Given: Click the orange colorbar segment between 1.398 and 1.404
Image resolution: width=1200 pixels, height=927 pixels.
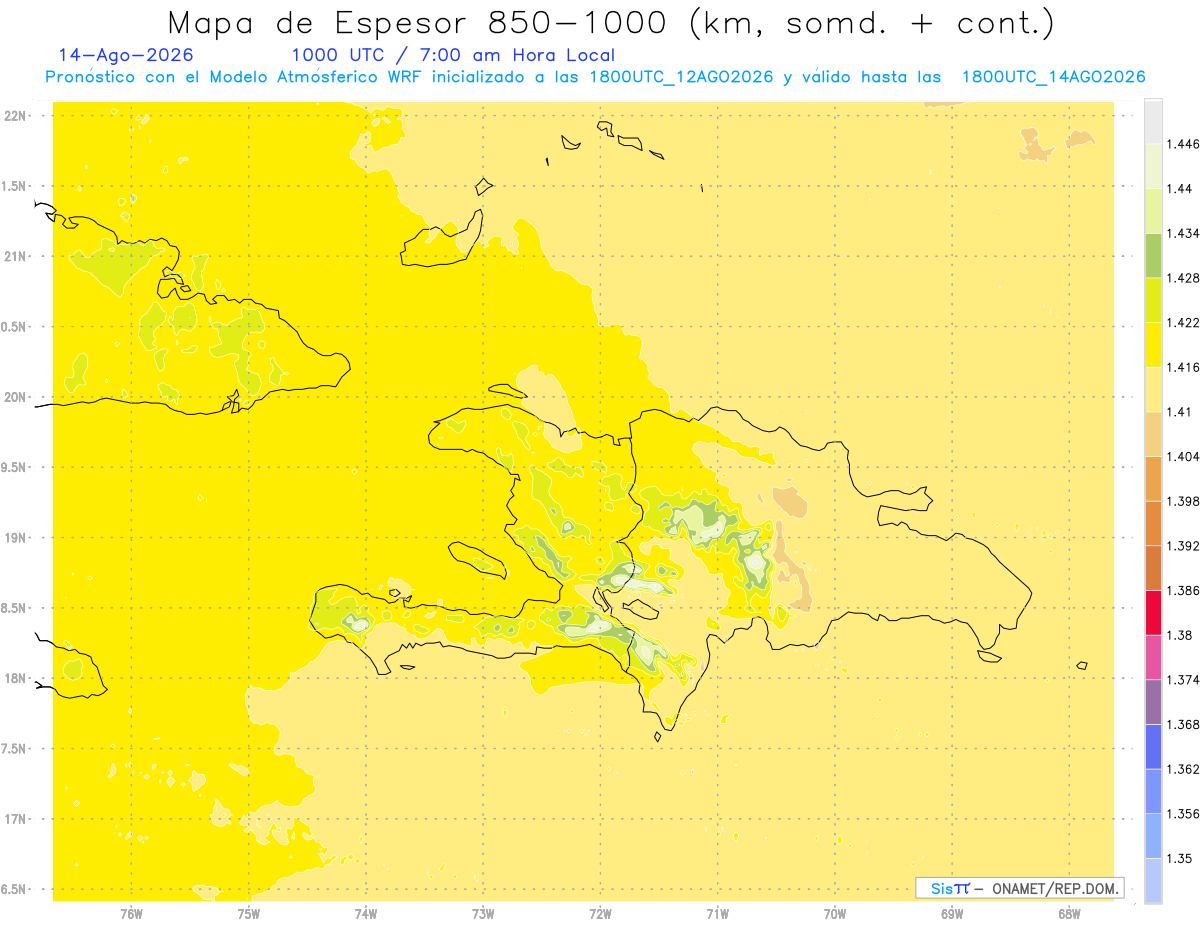Looking at the screenshot, I should 1153,478.
